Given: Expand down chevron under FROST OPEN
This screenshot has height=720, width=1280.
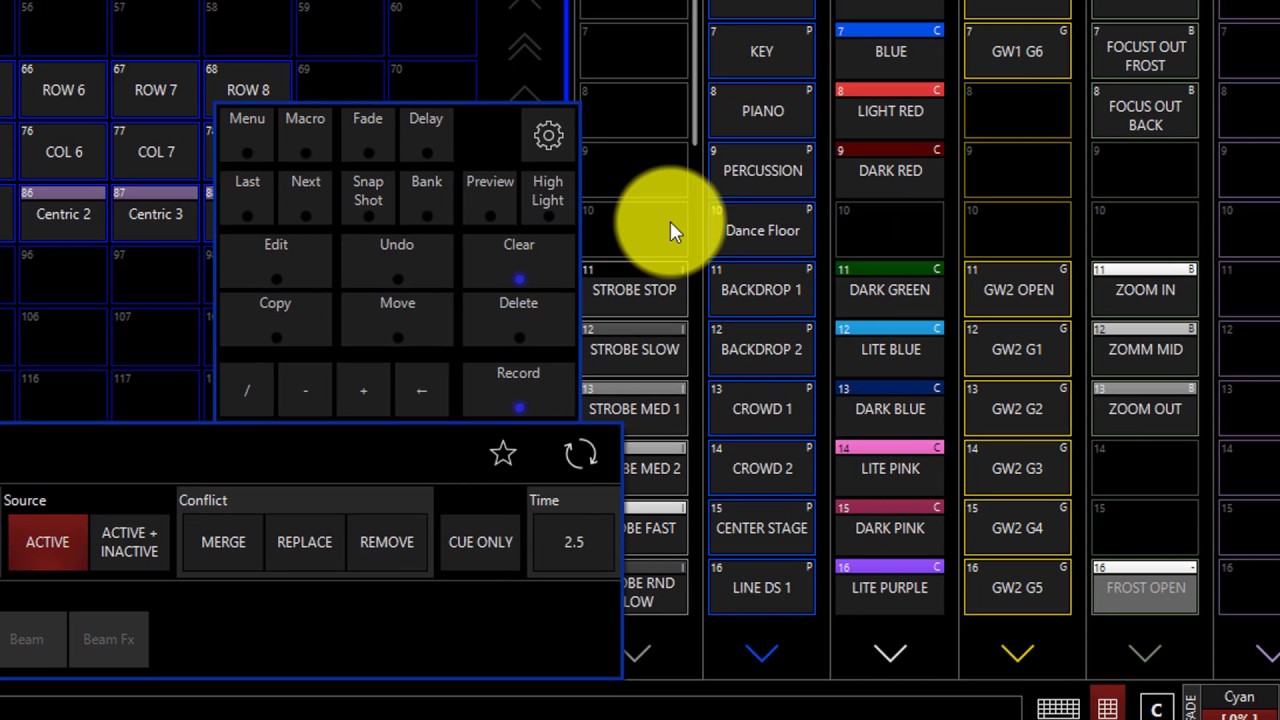Looking at the screenshot, I should [1145, 654].
